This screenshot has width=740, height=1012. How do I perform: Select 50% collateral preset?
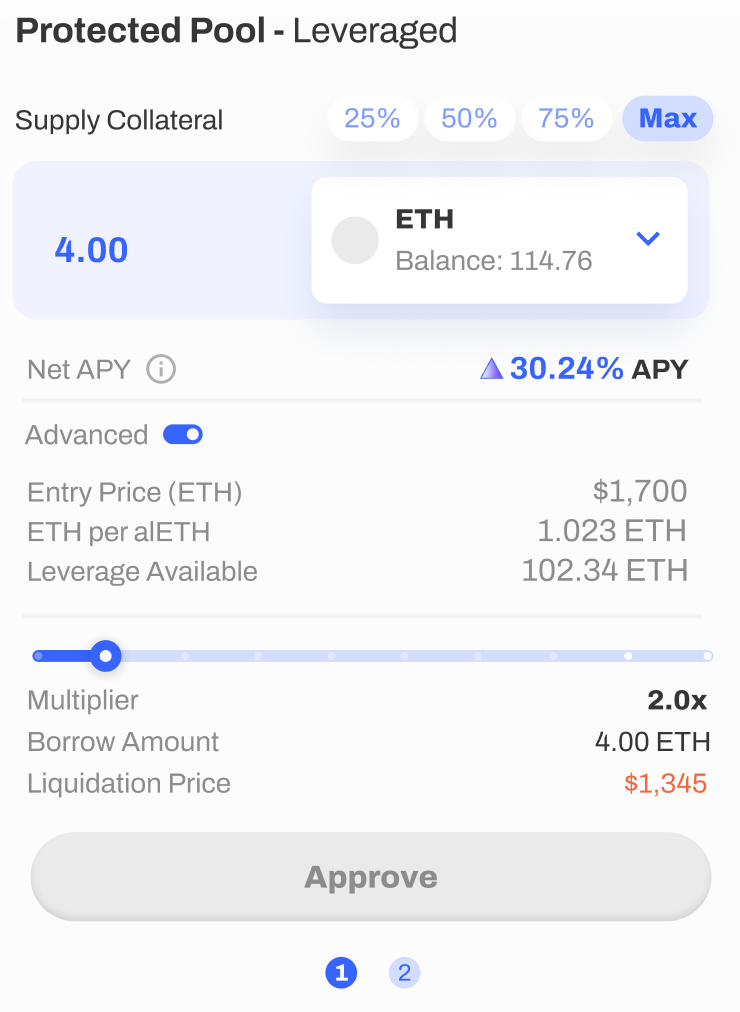click(469, 119)
